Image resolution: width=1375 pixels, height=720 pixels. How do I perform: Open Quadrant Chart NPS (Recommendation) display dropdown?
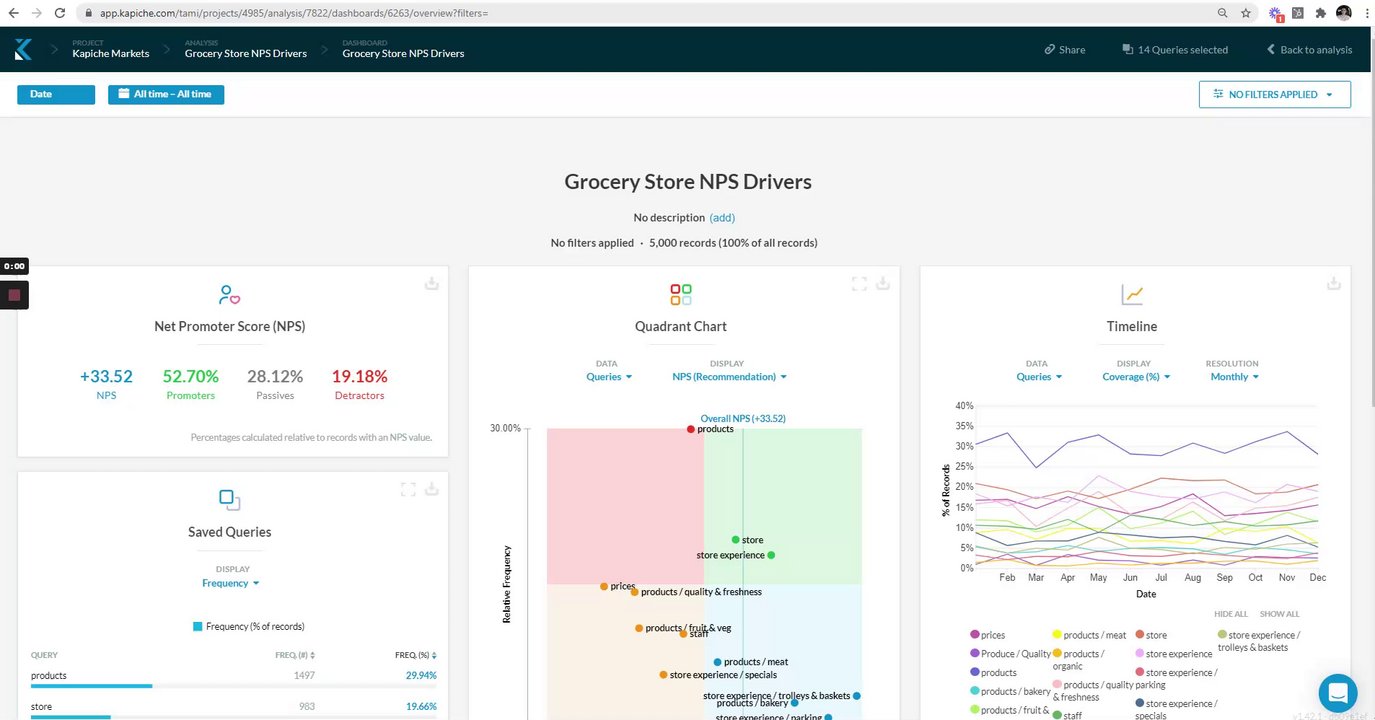click(x=729, y=377)
